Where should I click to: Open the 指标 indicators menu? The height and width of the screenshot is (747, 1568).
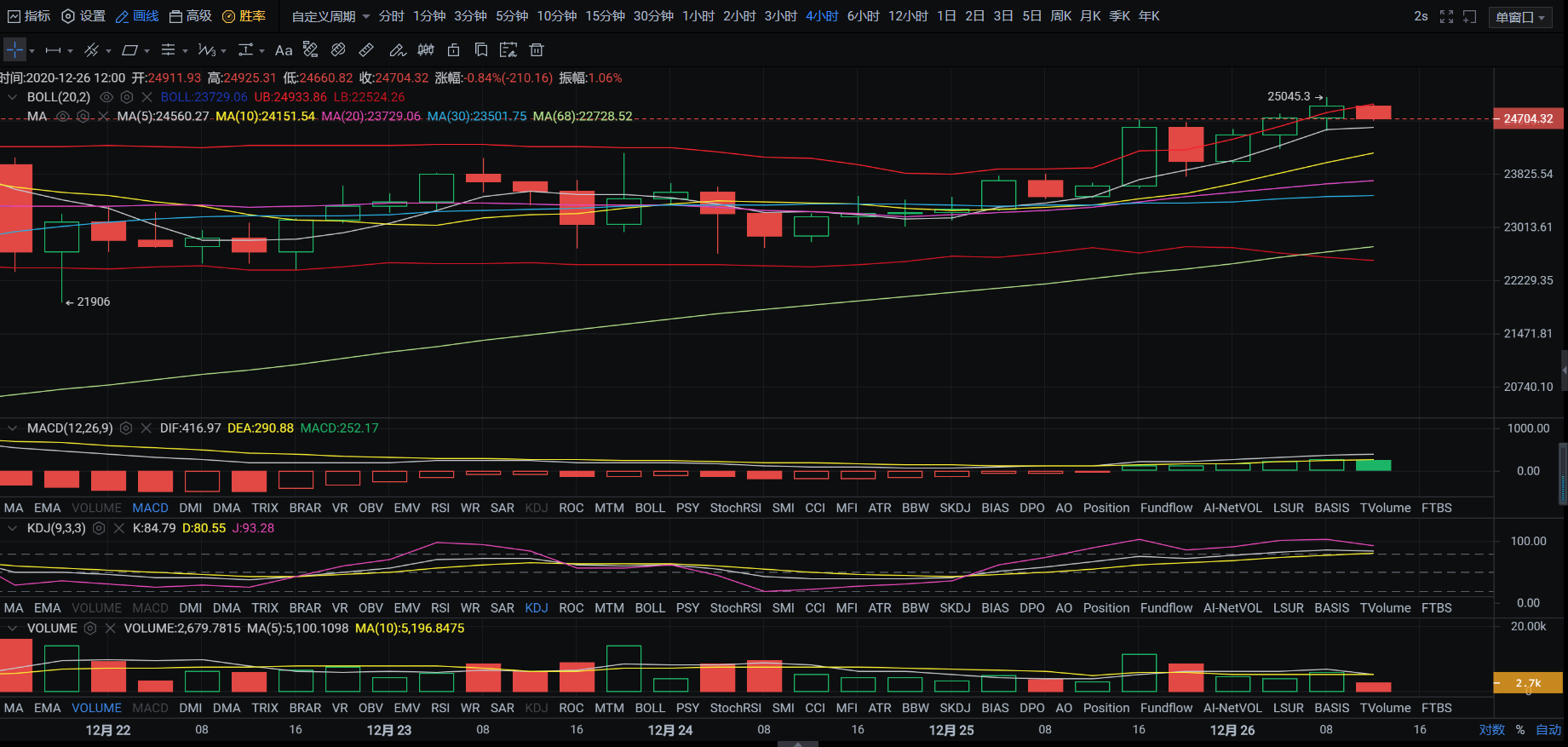(x=29, y=16)
